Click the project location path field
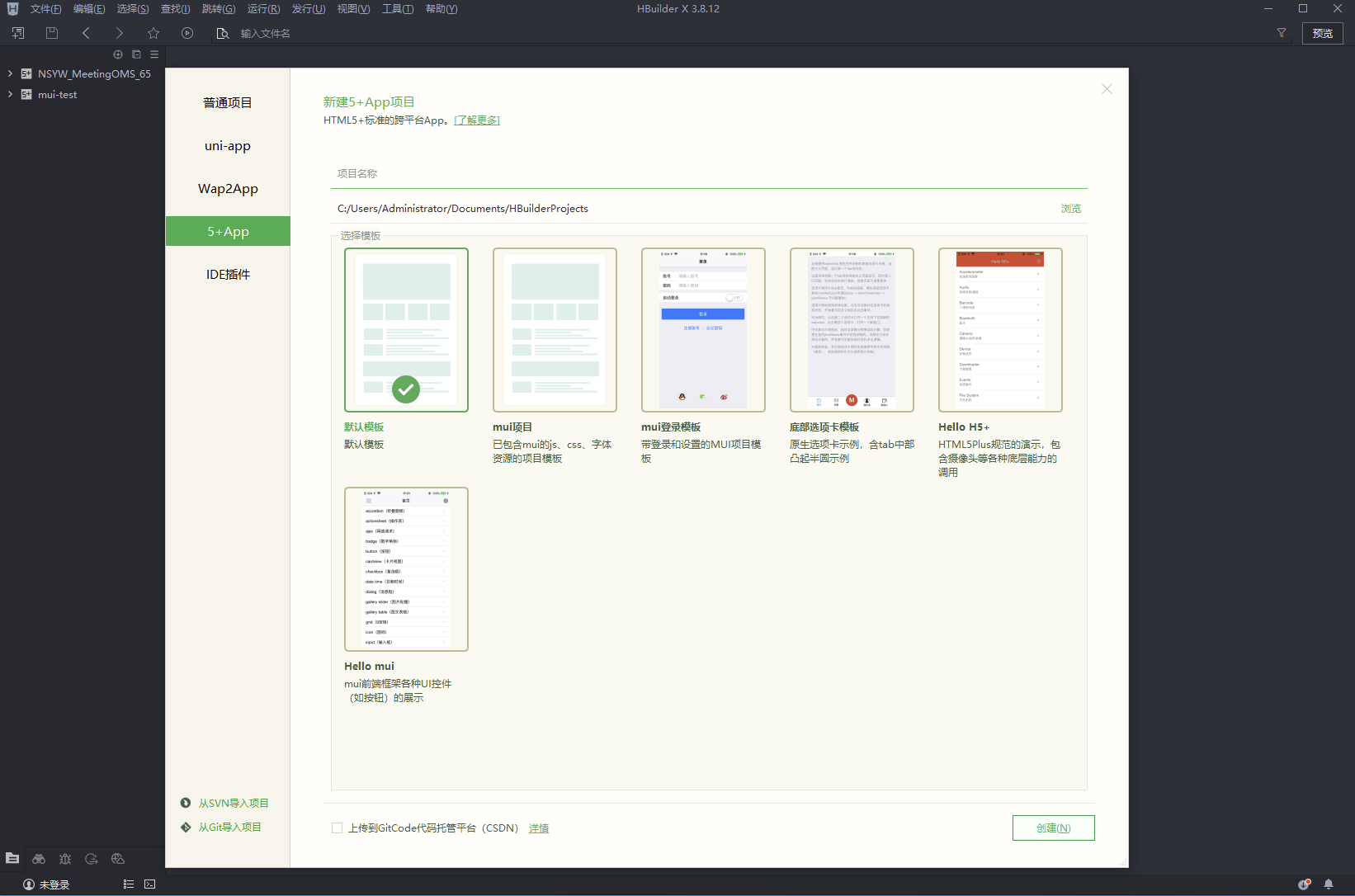Screen dimensions: 1355x896 pos(693,209)
